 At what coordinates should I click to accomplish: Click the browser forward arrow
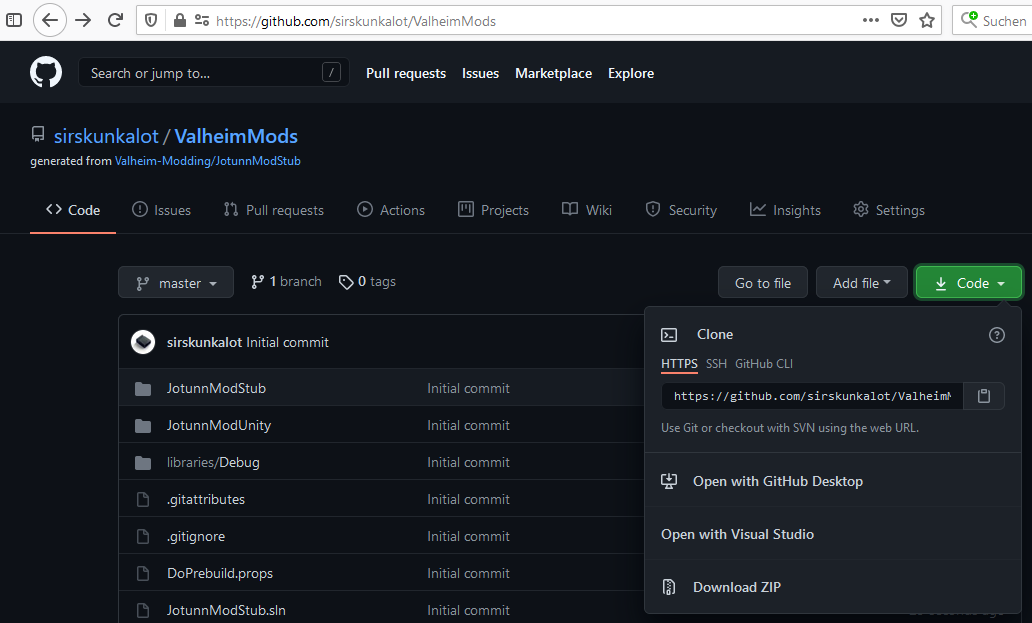[x=83, y=20]
